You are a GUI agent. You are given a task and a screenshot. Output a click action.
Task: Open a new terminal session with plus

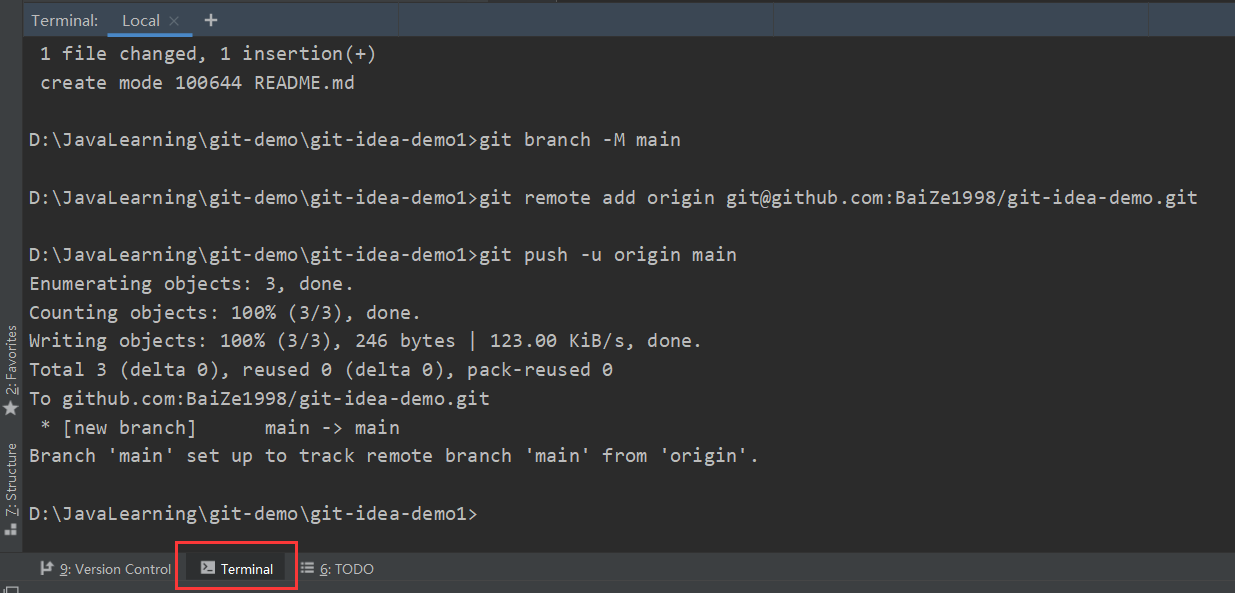click(210, 20)
